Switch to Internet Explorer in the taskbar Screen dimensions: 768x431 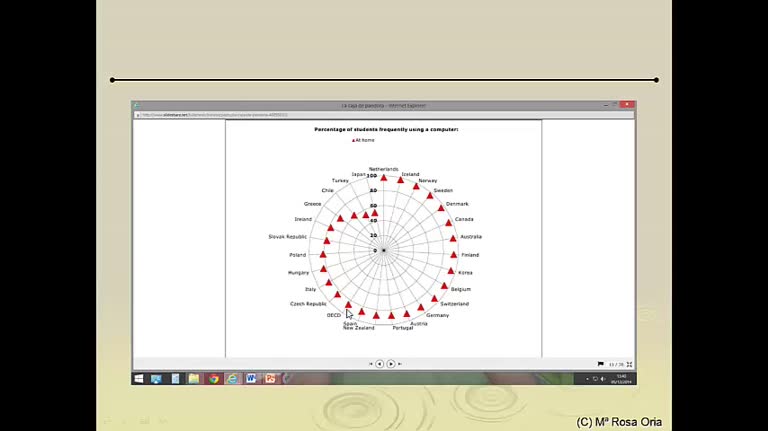point(232,379)
